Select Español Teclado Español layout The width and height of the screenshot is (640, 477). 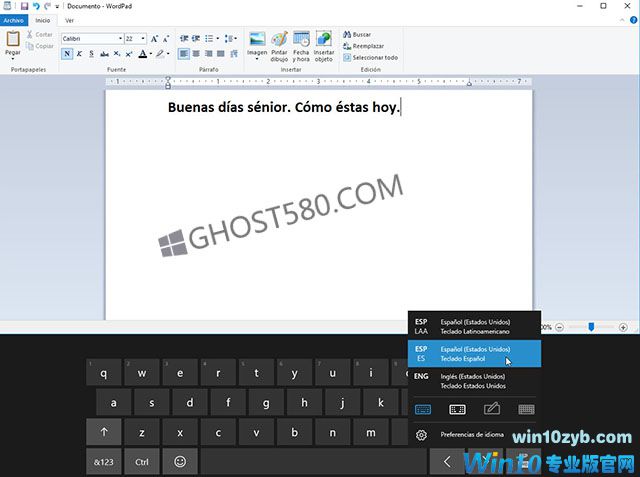[475, 354]
